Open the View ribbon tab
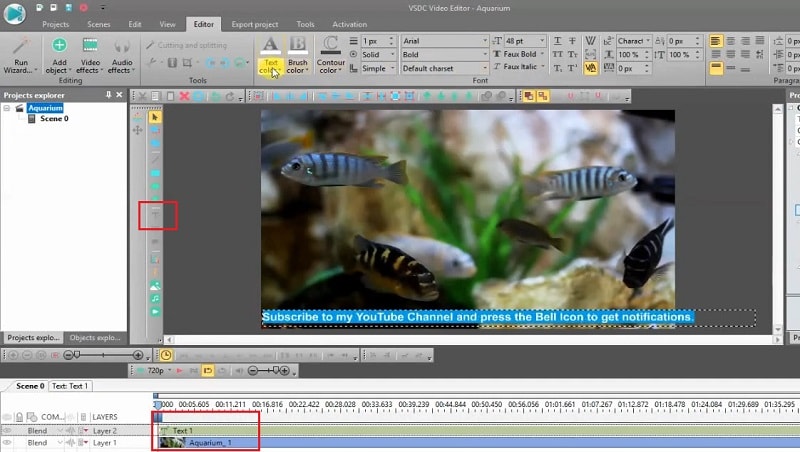 click(x=167, y=24)
